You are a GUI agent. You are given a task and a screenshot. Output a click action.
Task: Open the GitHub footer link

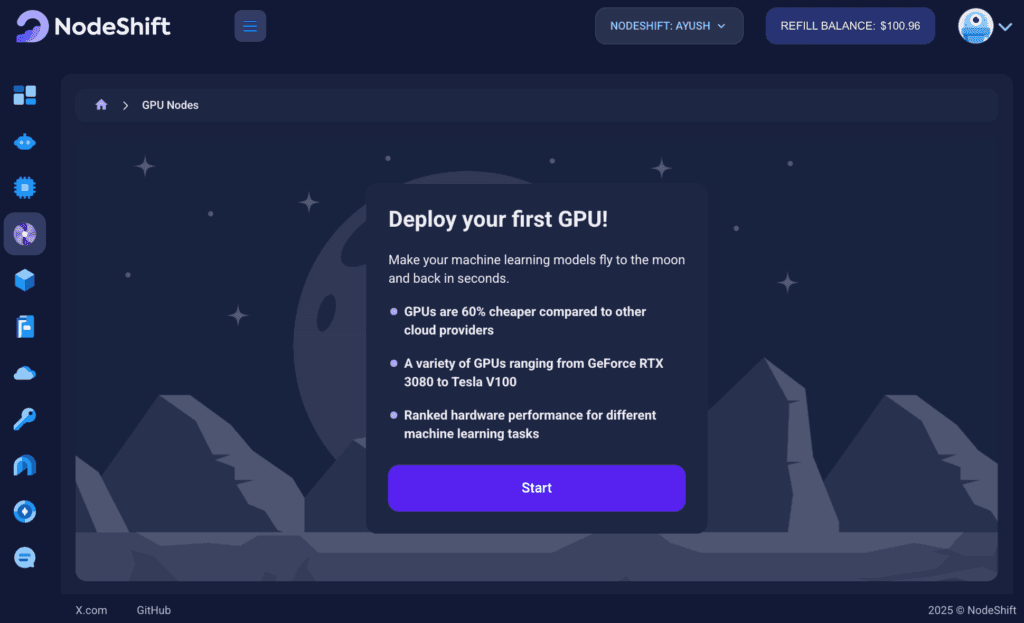pyautogui.click(x=153, y=610)
